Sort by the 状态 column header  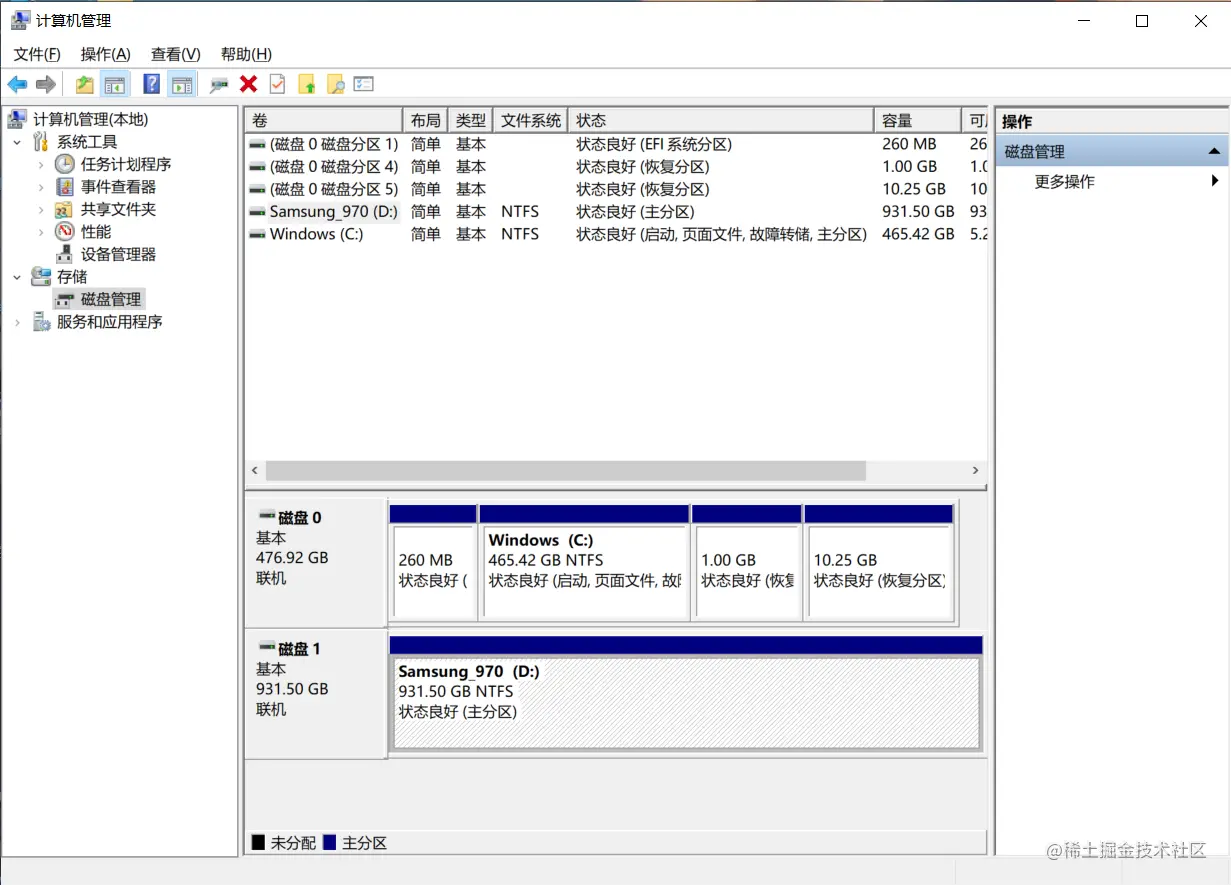pyautogui.click(x=721, y=120)
